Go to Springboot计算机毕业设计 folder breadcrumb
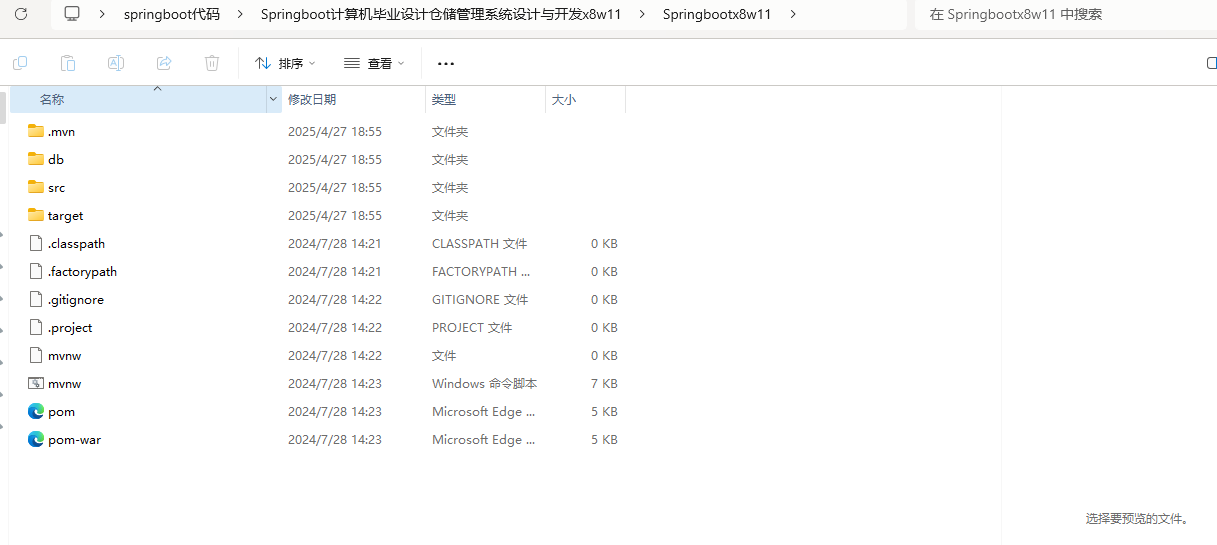Image resolution: width=1217 pixels, height=545 pixels. (441, 14)
